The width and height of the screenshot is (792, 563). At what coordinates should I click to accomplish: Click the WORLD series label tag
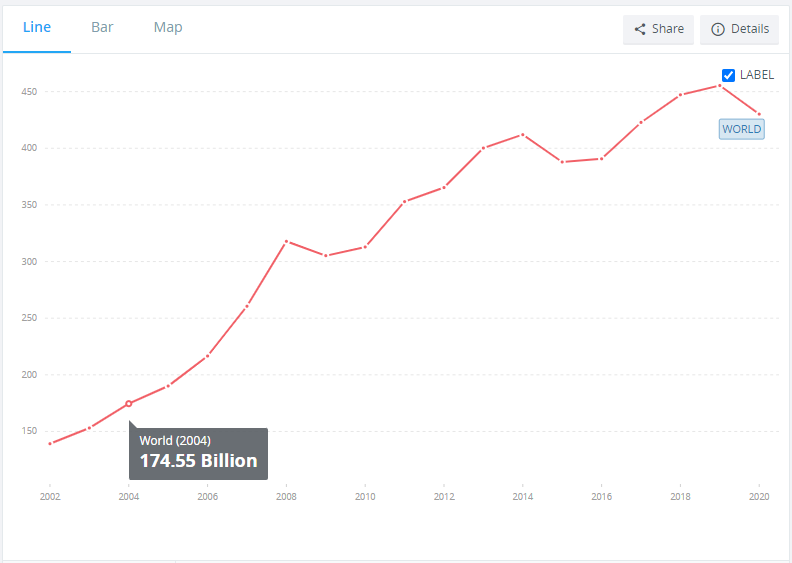point(741,129)
